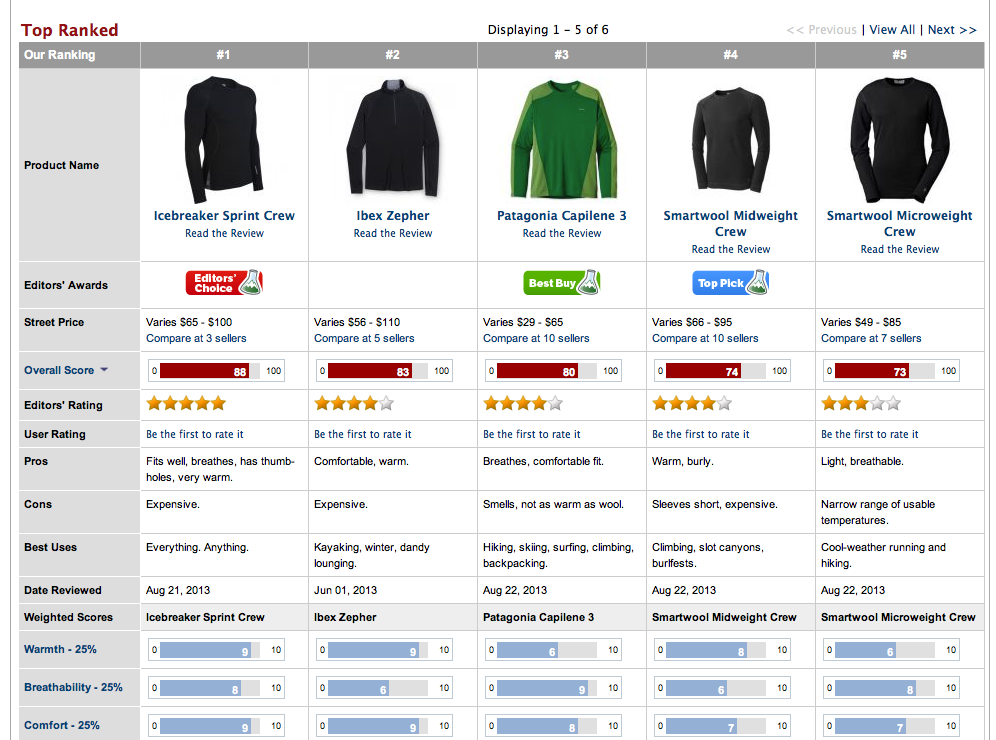The image size is (996, 740).
Task: Click the 'Varies $65 - $100' price text
Action: (x=189, y=322)
